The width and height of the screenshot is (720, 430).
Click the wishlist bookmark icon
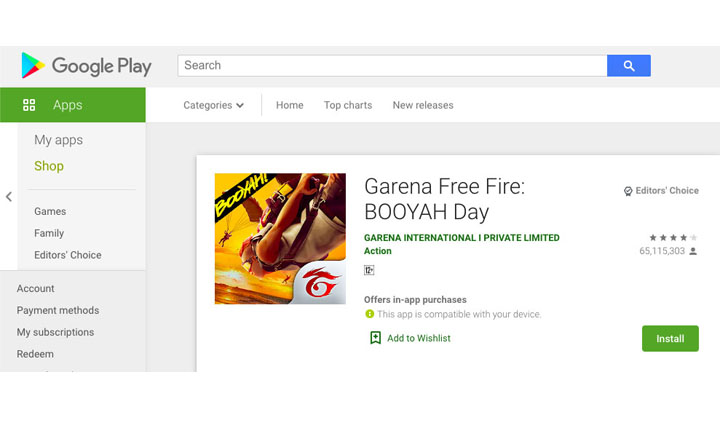[x=375, y=338]
